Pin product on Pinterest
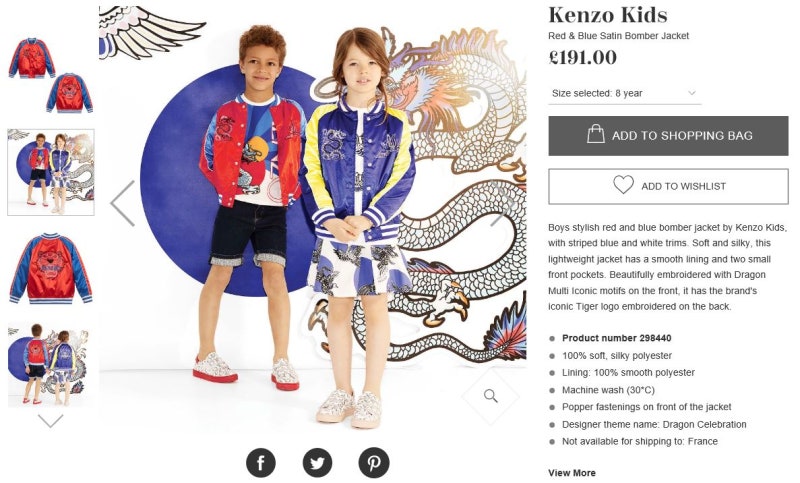 click(374, 462)
